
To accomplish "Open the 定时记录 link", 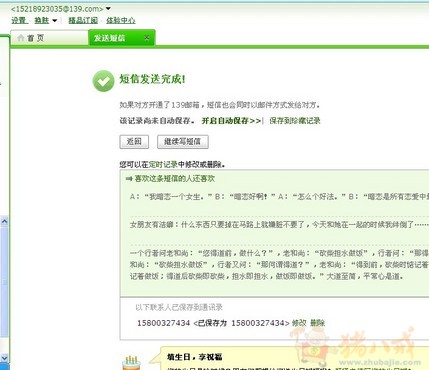I will click(x=163, y=164).
